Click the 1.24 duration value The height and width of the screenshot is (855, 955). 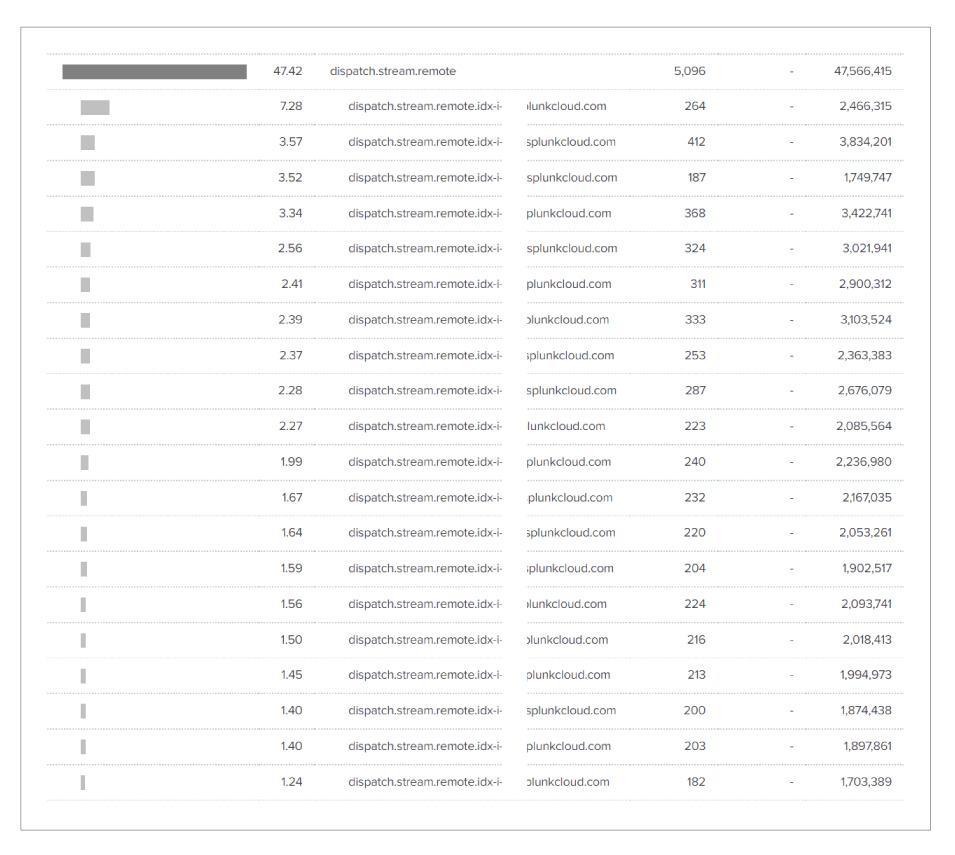point(292,782)
